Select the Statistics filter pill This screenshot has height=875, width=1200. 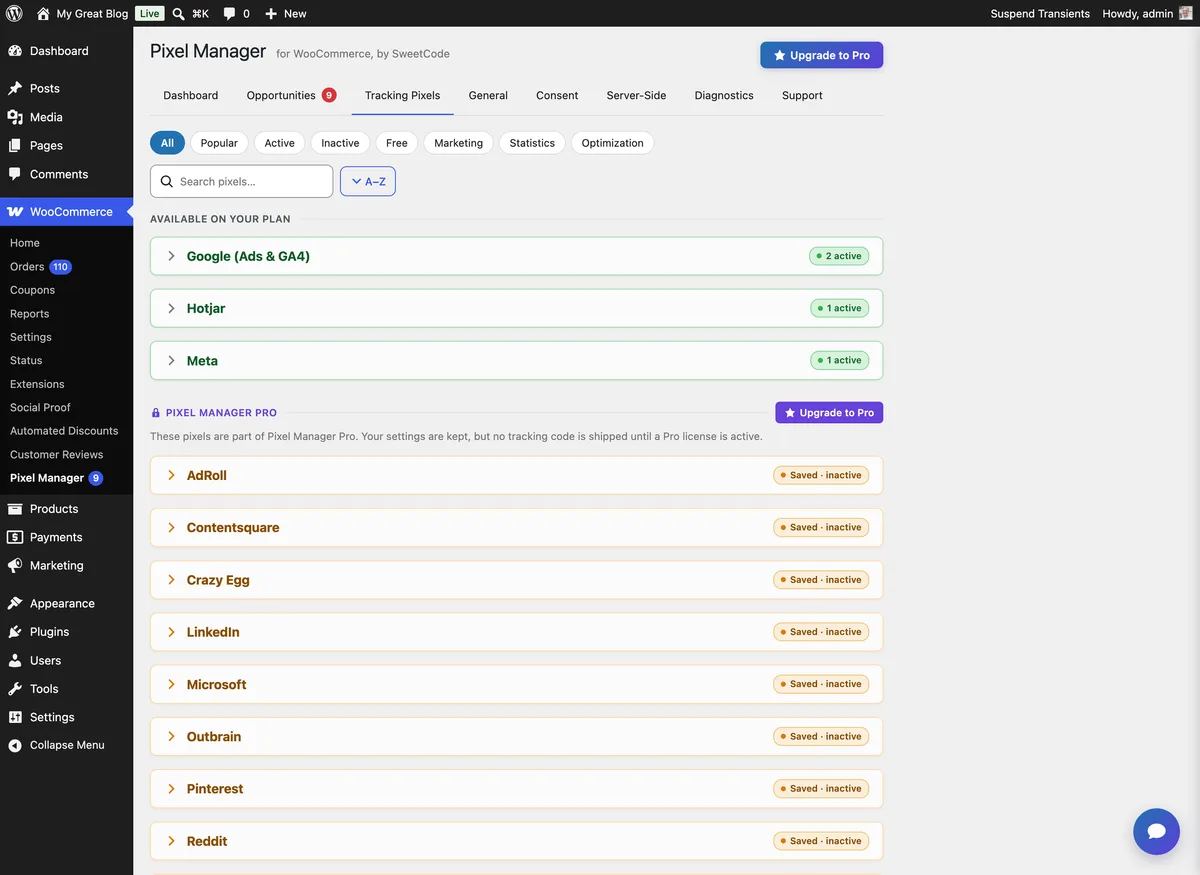(532, 143)
